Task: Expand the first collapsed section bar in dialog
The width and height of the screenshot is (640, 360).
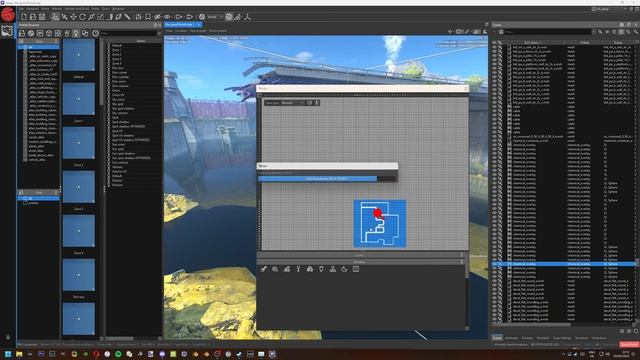Action: 360,256
